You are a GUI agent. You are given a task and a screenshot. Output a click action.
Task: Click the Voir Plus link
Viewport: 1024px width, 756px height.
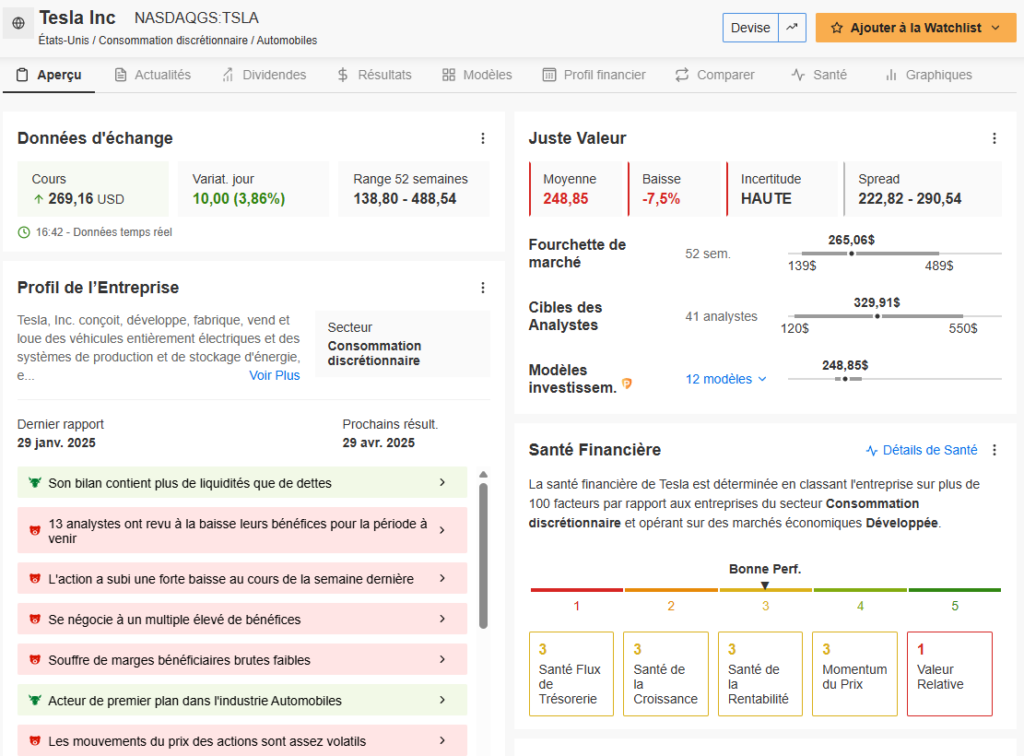[274, 376]
